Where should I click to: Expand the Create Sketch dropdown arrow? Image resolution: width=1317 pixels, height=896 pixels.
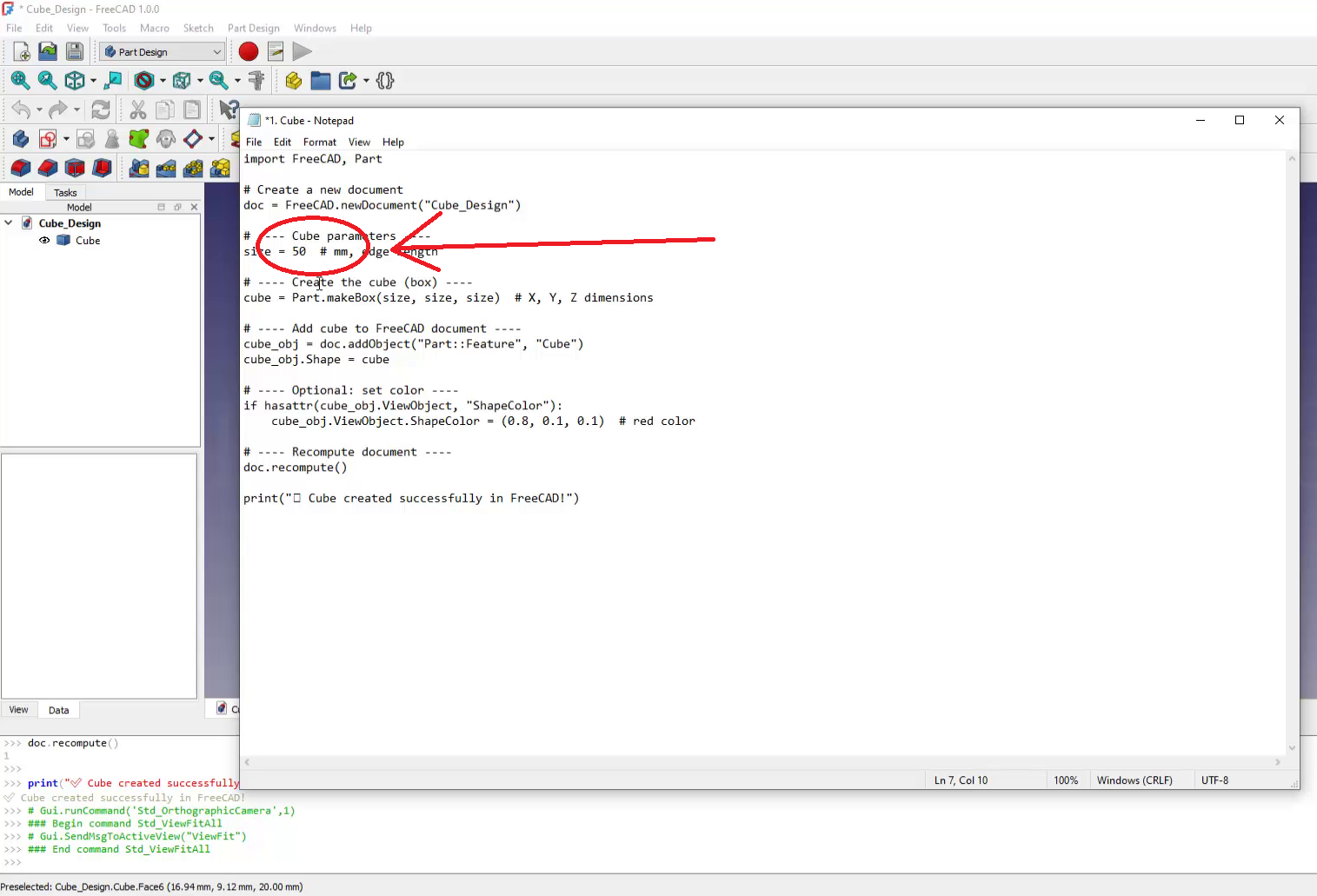coord(66,139)
